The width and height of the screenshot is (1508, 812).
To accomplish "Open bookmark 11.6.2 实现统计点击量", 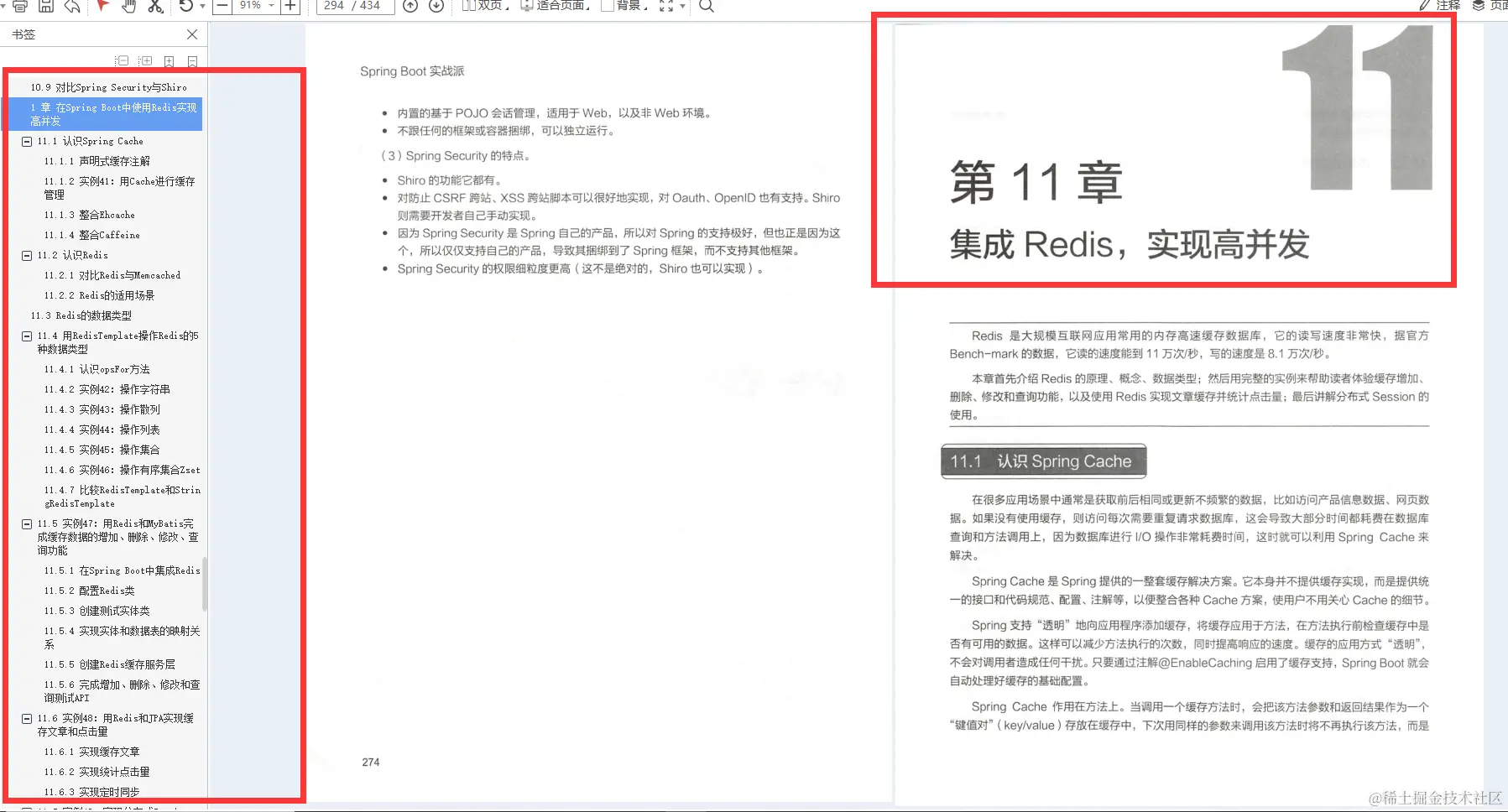I will click(97, 772).
